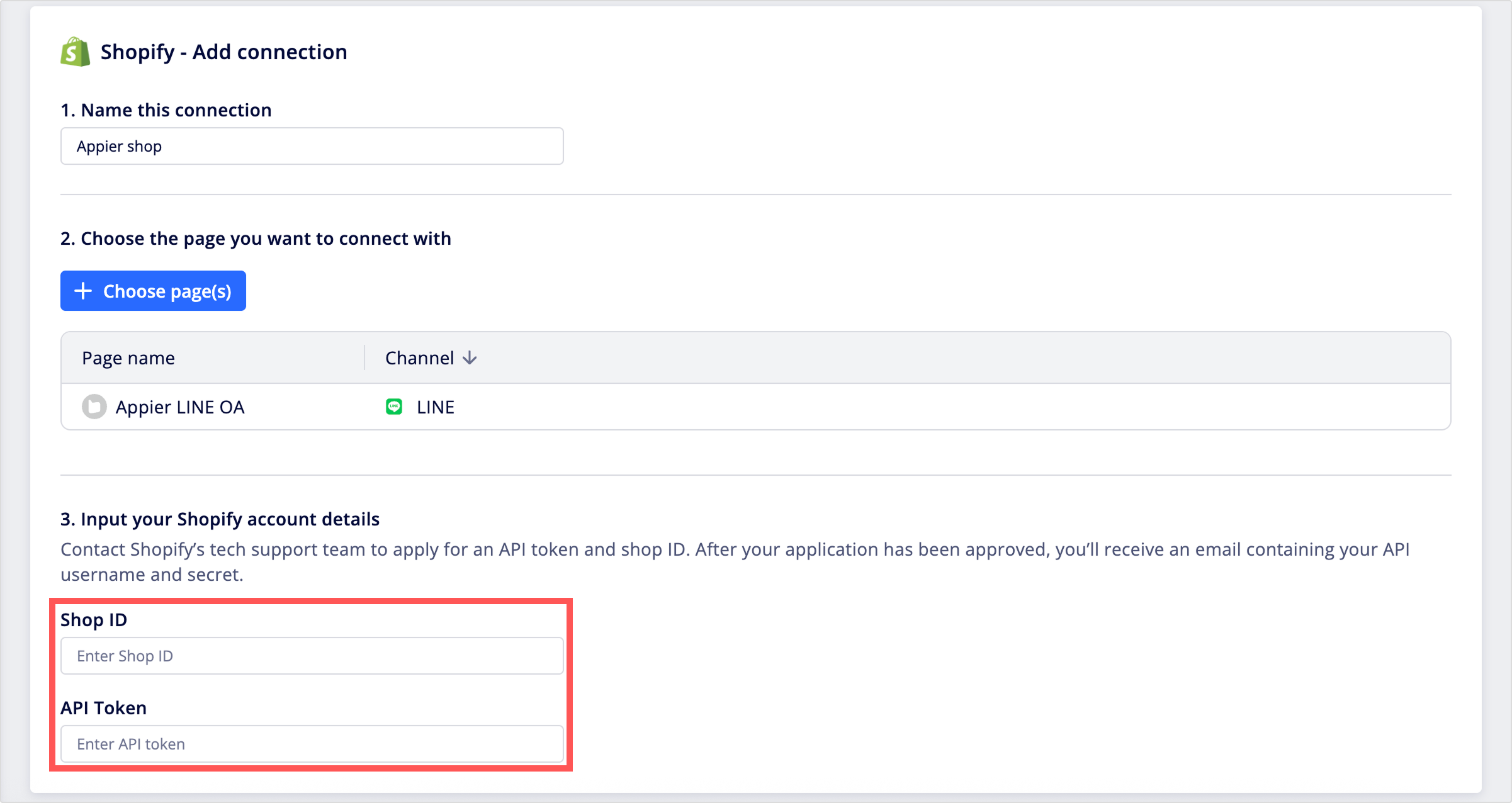Click the Choose page(s) button

[153, 291]
